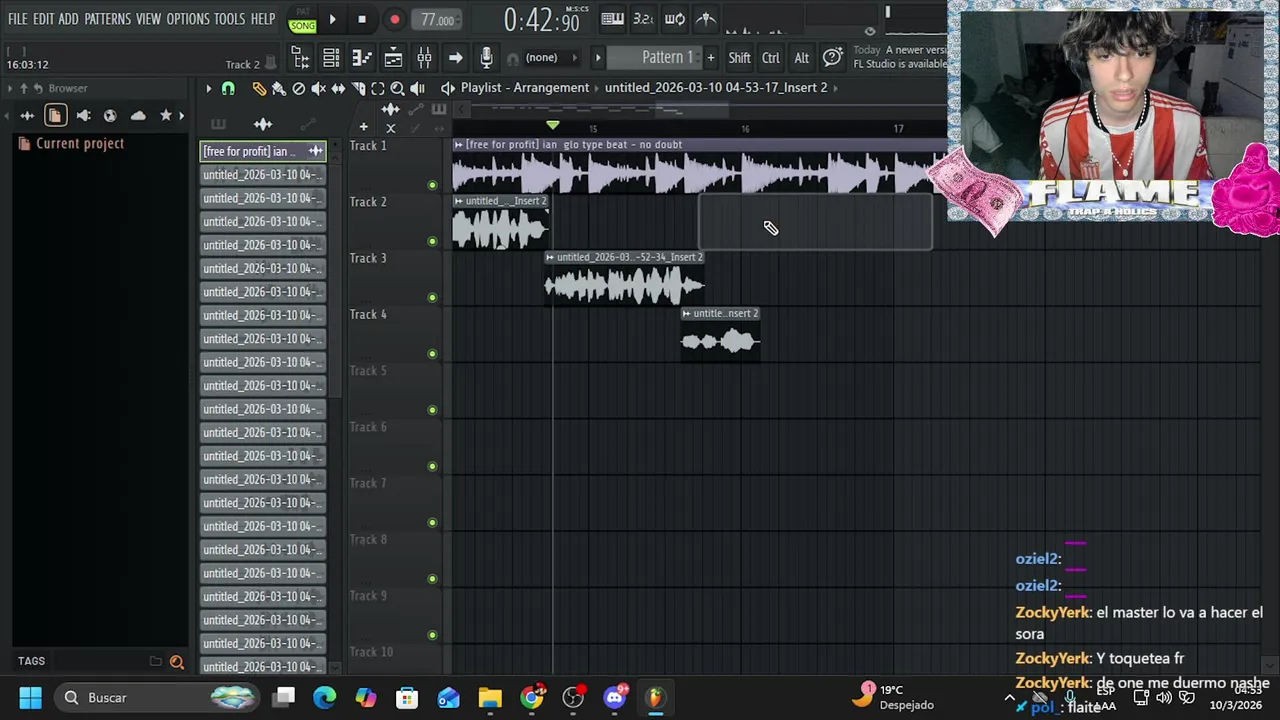Mute Track 2 with its green dot
Image resolution: width=1280 pixels, height=720 pixels.
pyautogui.click(x=432, y=241)
